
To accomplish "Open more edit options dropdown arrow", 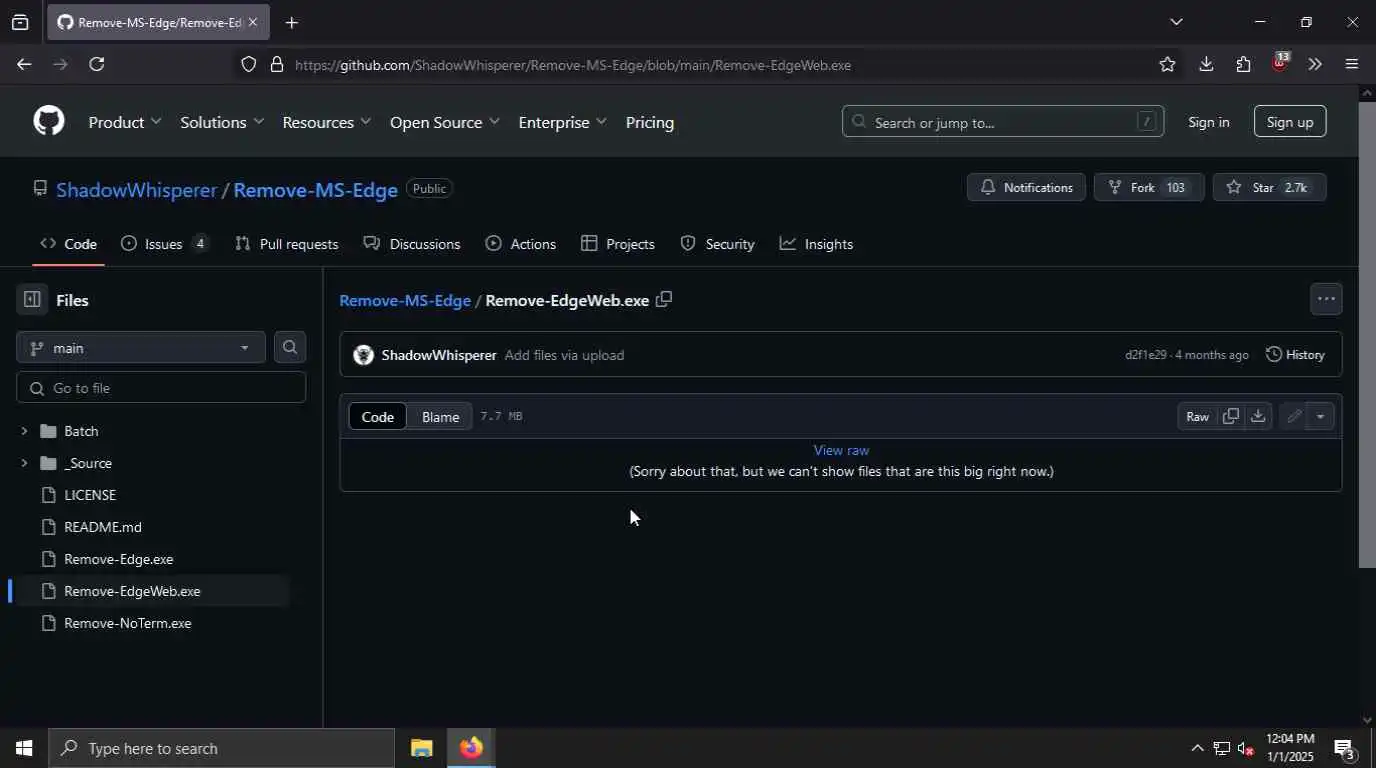I will coord(1320,416).
